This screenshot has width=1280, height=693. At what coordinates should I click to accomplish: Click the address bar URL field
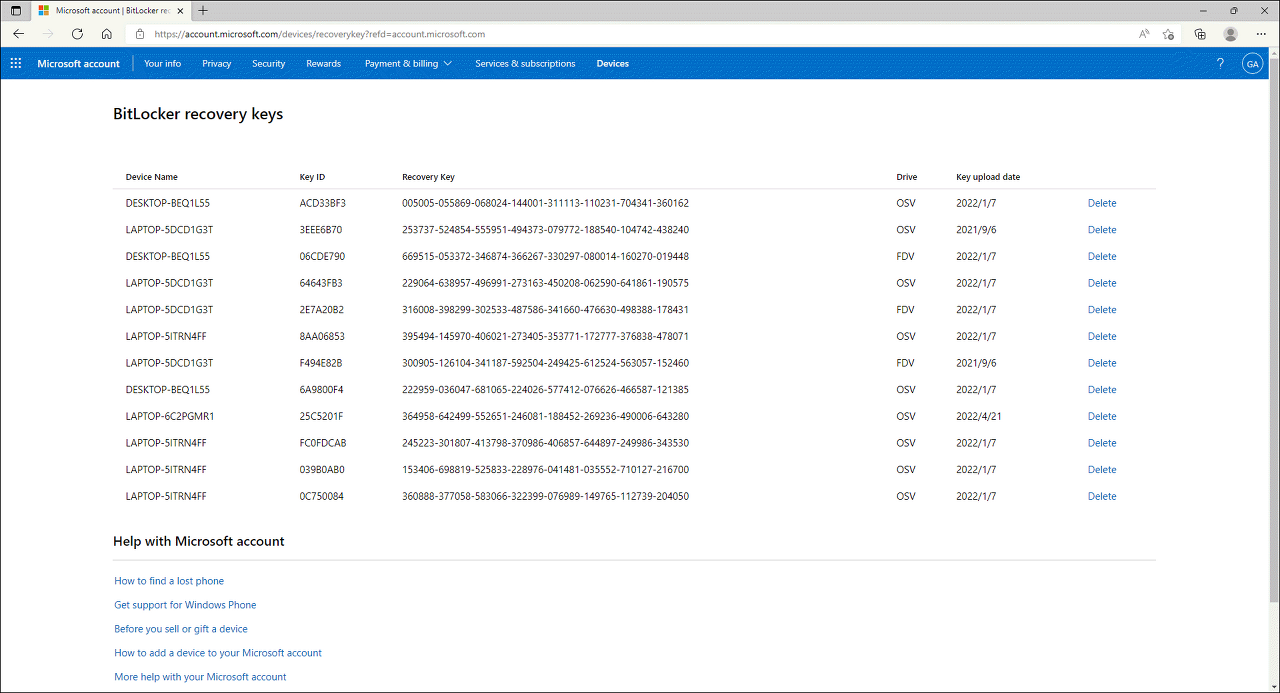(x=640, y=34)
